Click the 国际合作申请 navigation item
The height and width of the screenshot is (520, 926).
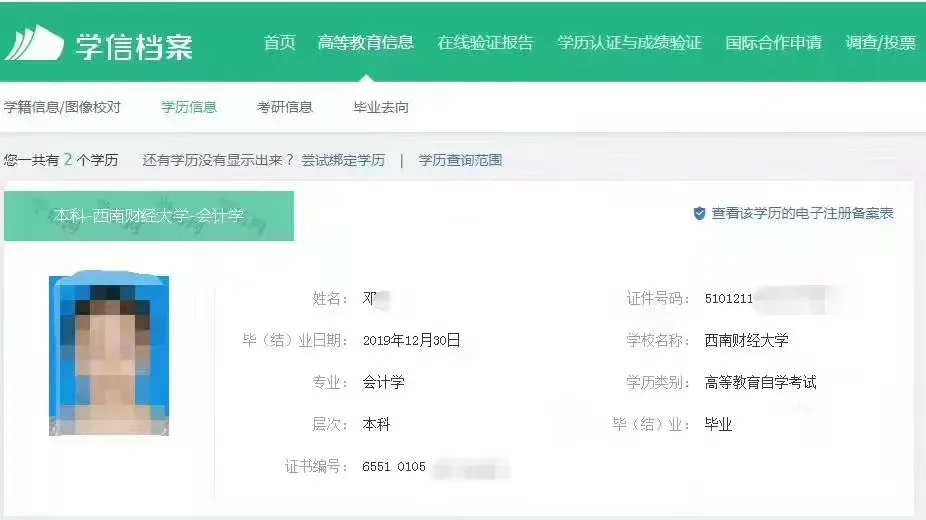click(774, 42)
